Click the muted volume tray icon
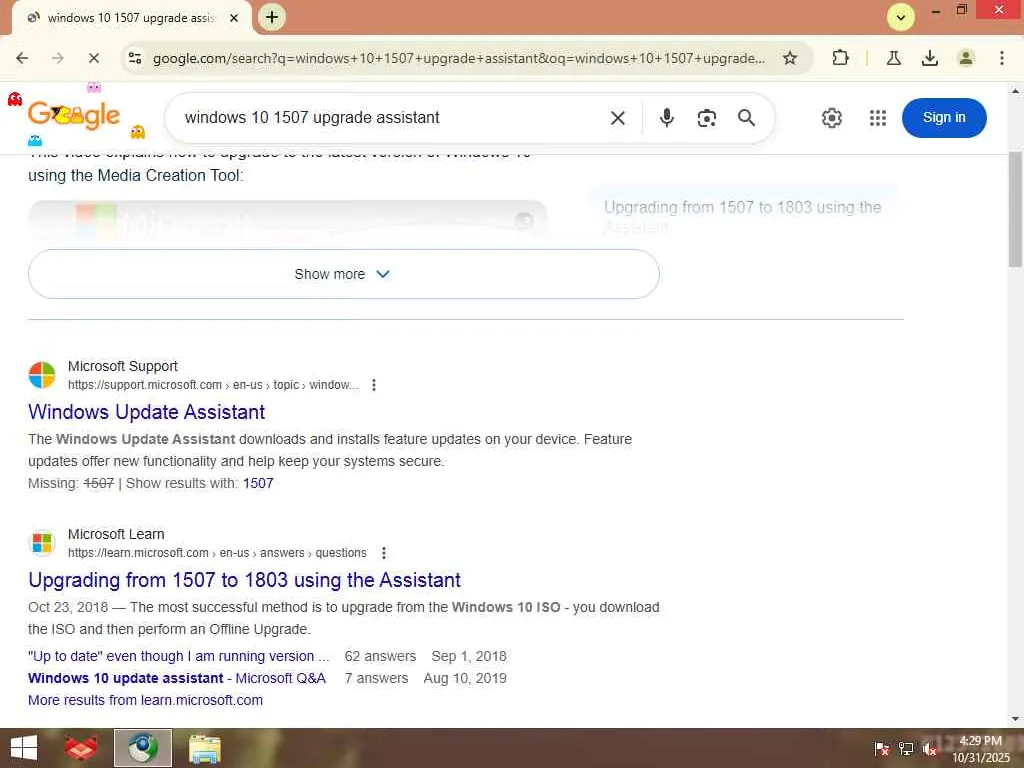The width and height of the screenshot is (1024, 768). pyautogui.click(x=929, y=749)
